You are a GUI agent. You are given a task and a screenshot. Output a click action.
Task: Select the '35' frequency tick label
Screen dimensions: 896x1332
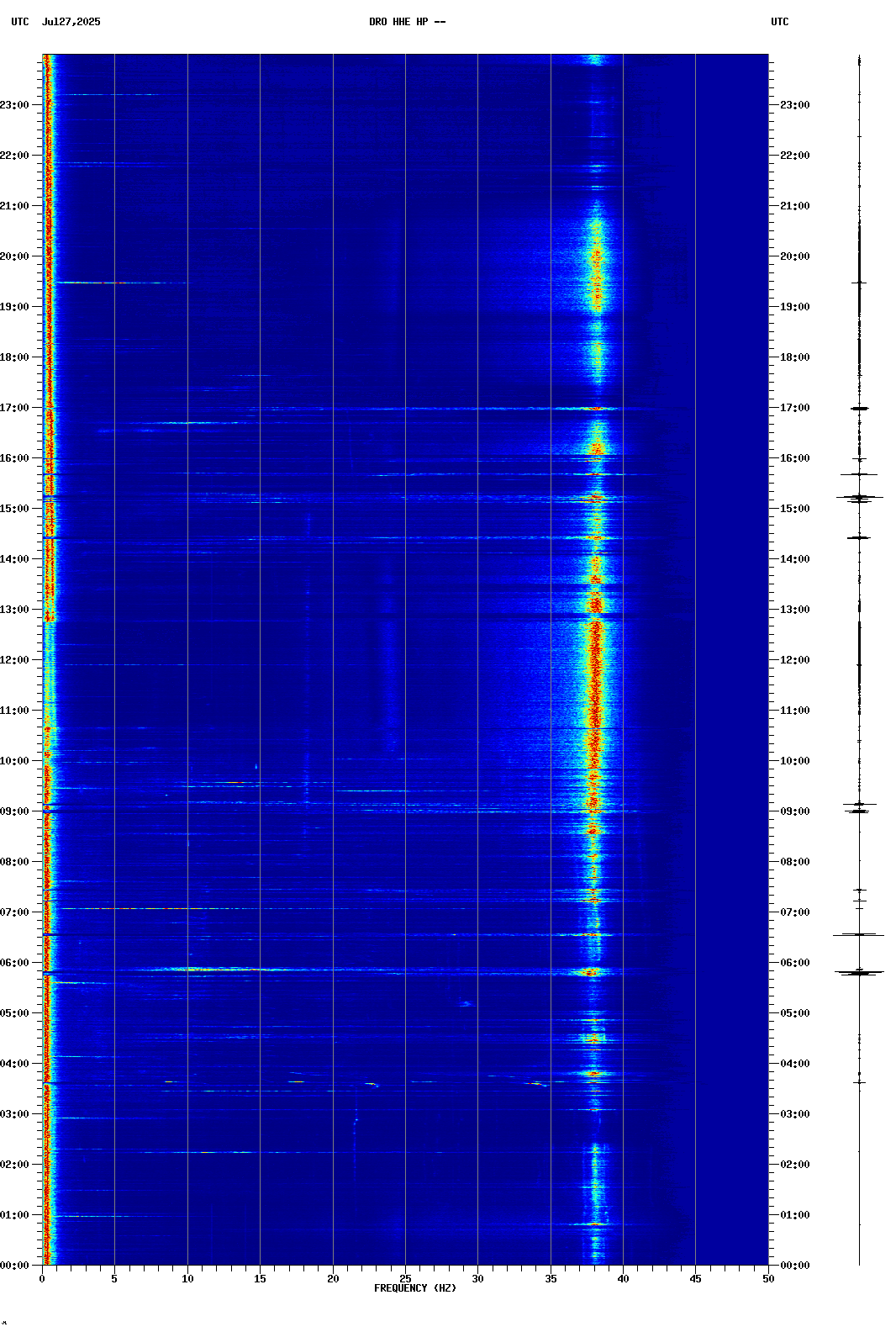551,1279
